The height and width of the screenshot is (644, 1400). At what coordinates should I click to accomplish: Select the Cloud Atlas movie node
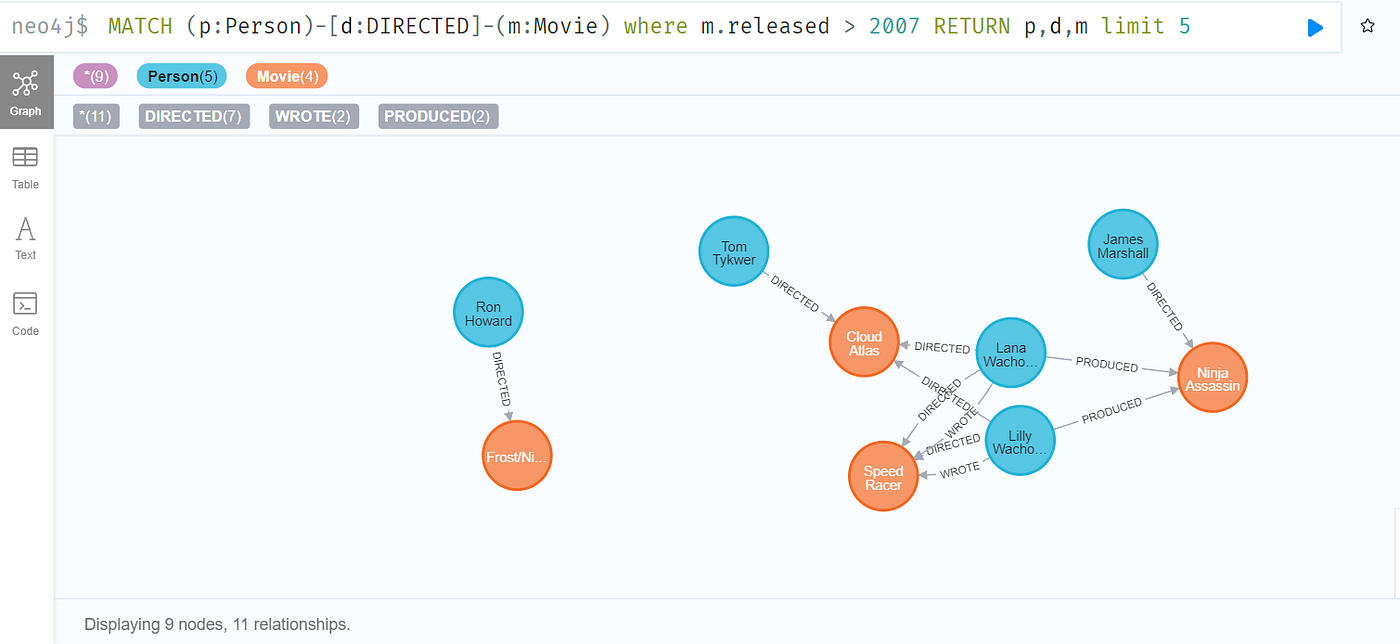863,341
